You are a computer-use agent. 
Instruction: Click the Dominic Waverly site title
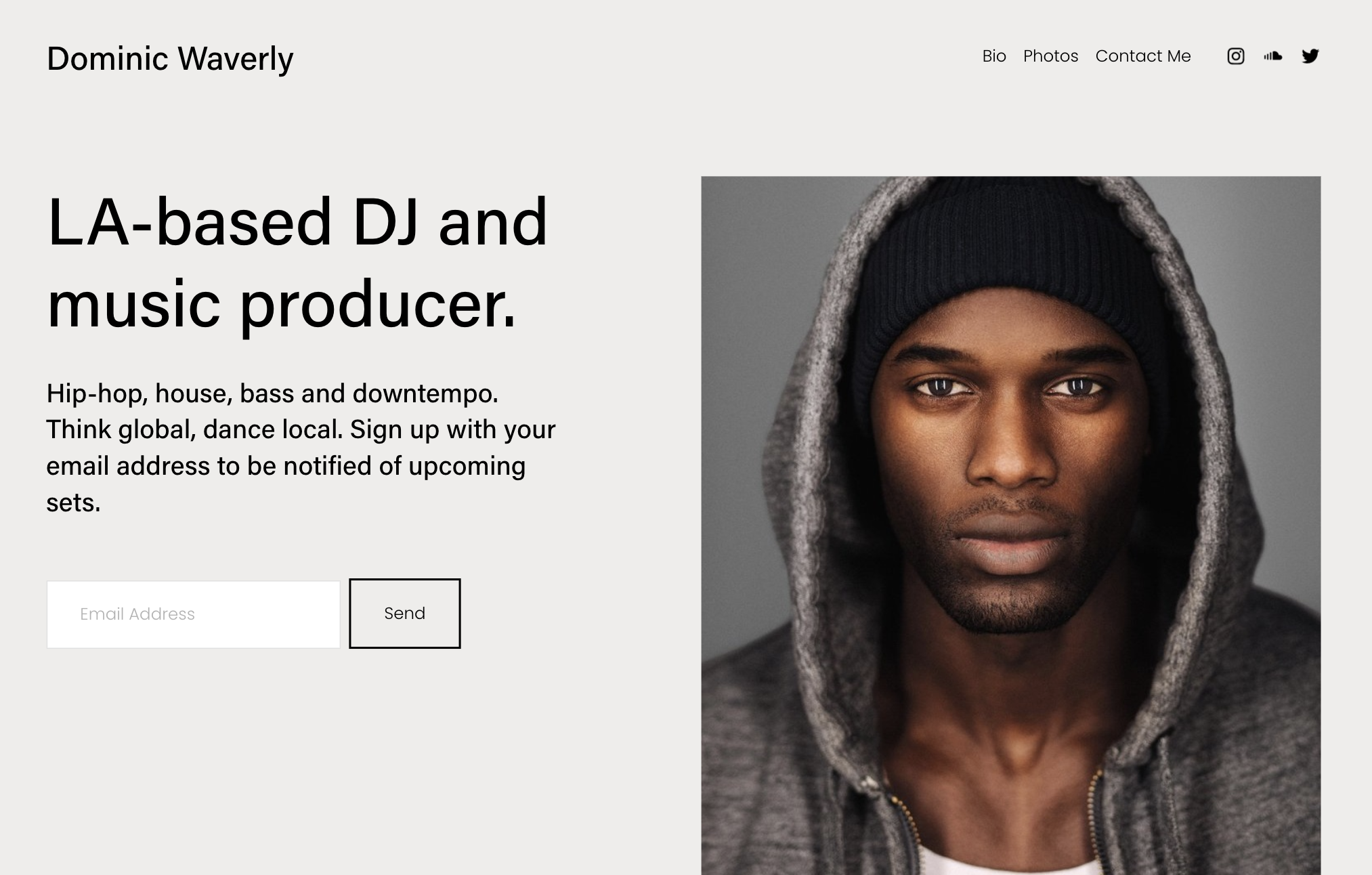click(170, 59)
